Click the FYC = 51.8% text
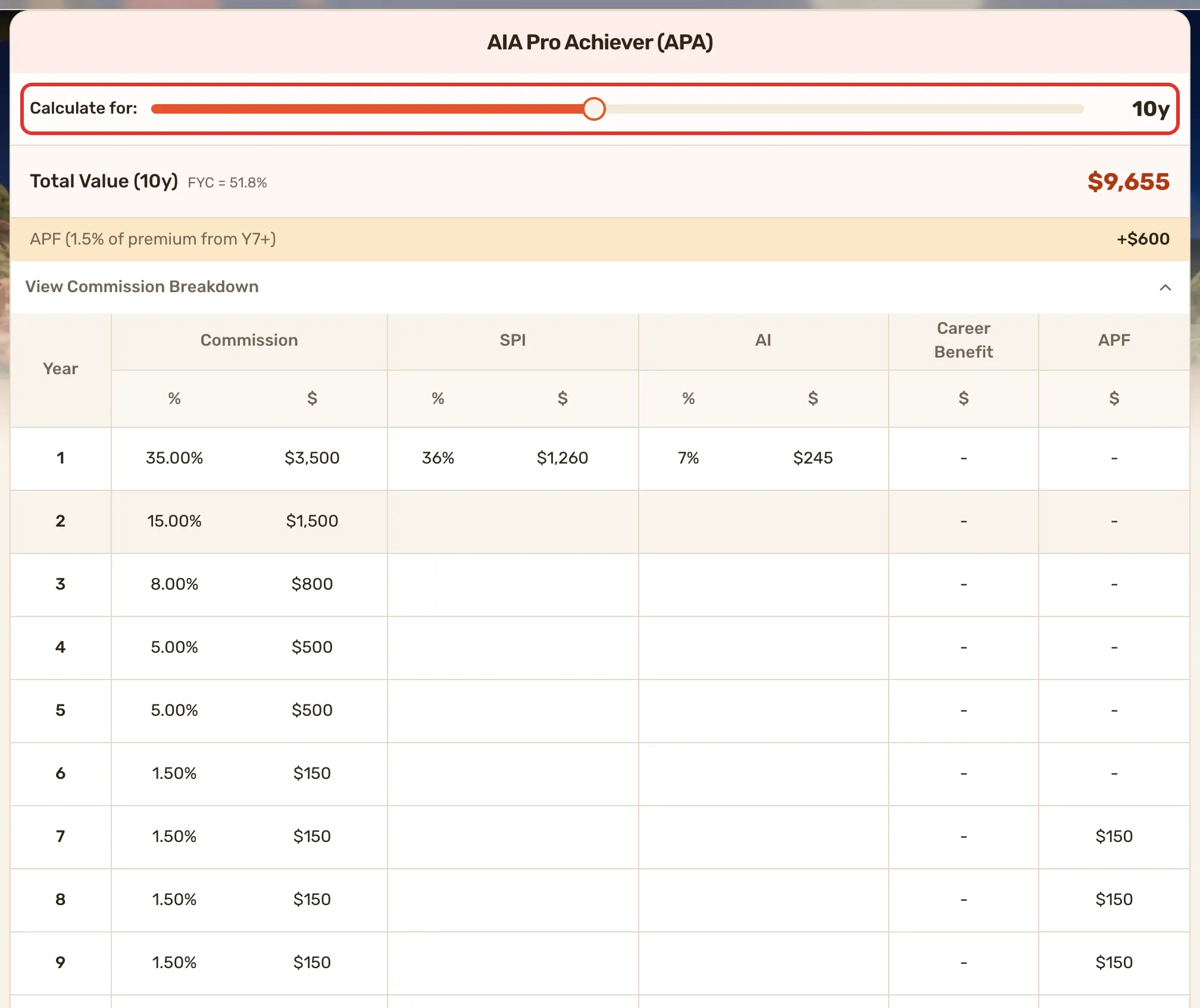The height and width of the screenshot is (1008, 1200). tap(227, 183)
